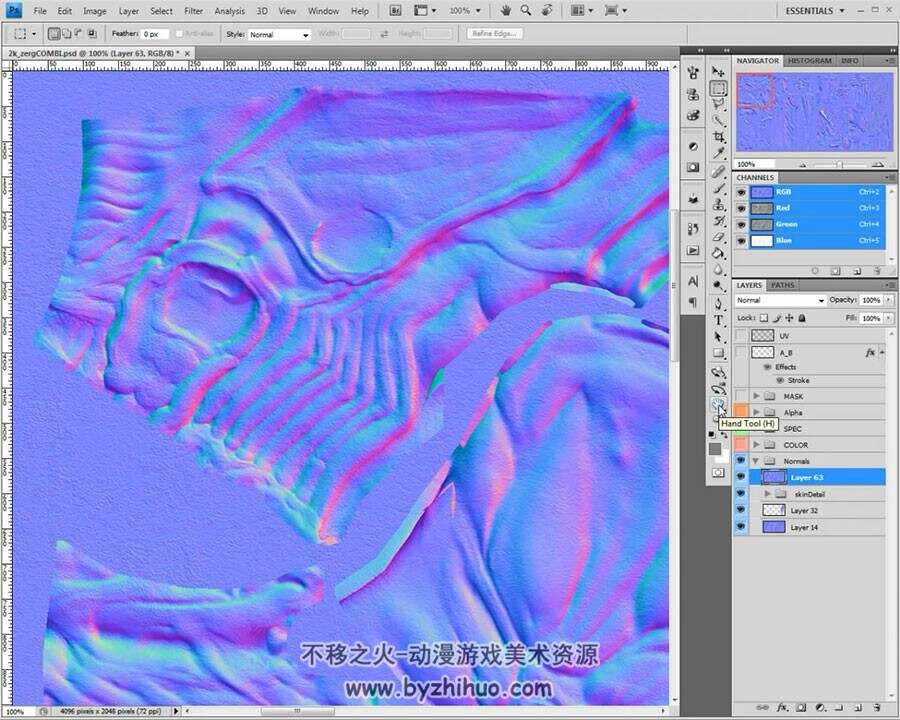This screenshot has width=900, height=720.
Task: Select the History Brush tool
Action: coord(718,220)
